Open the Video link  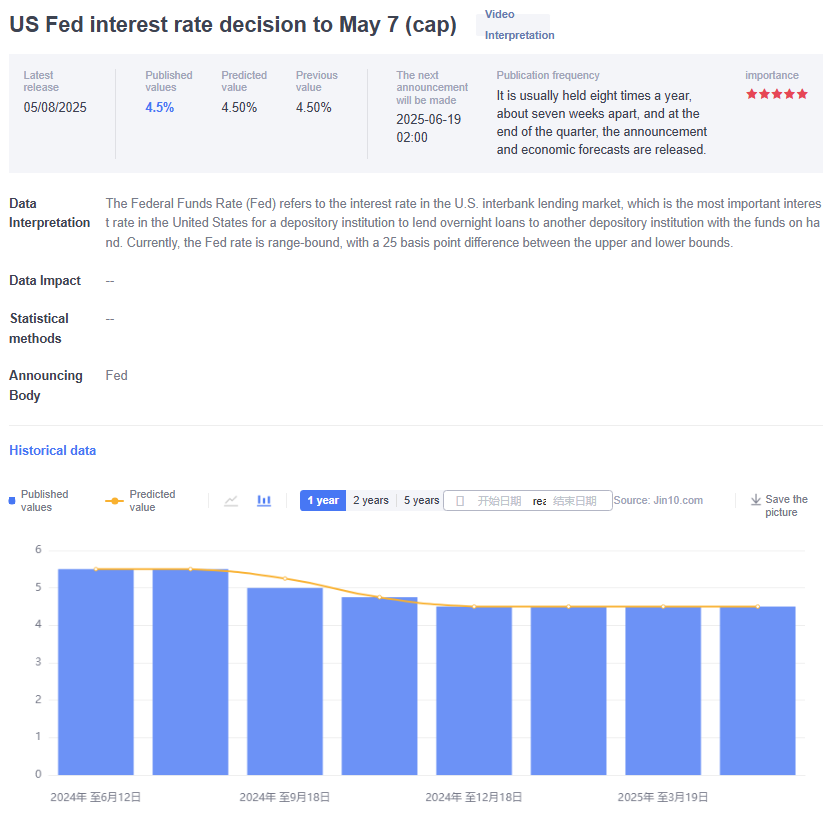(500, 15)
